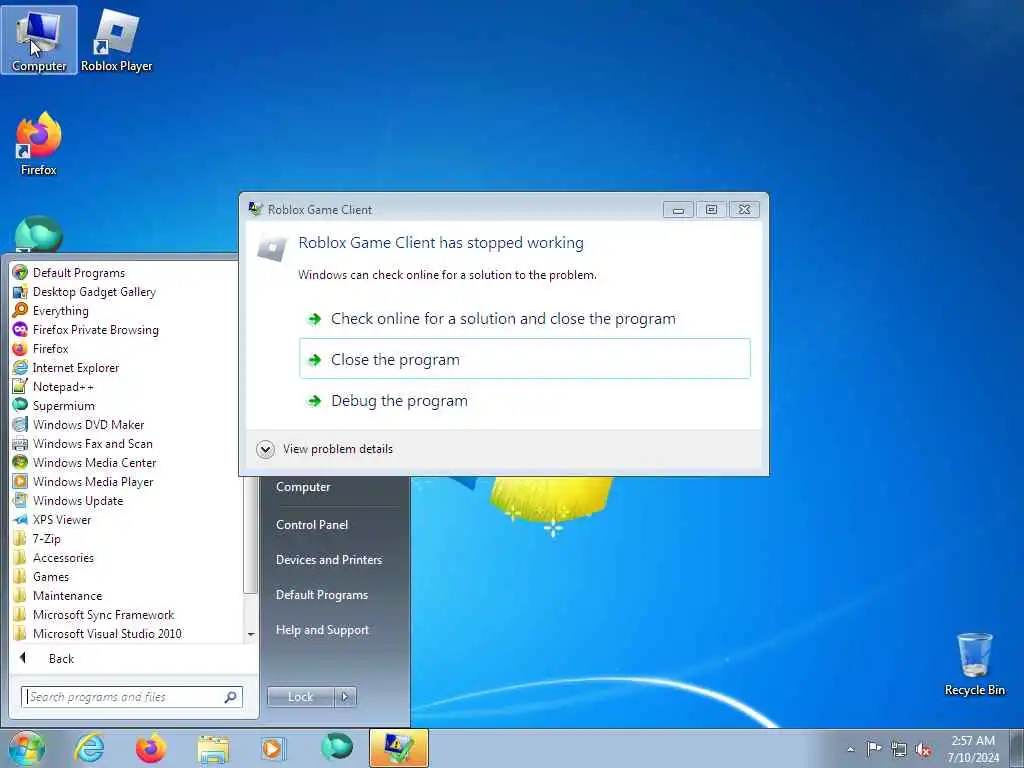Click the Windows Start orb
The width and height of the screenshot is (1024, 768).
pos(26,748)
